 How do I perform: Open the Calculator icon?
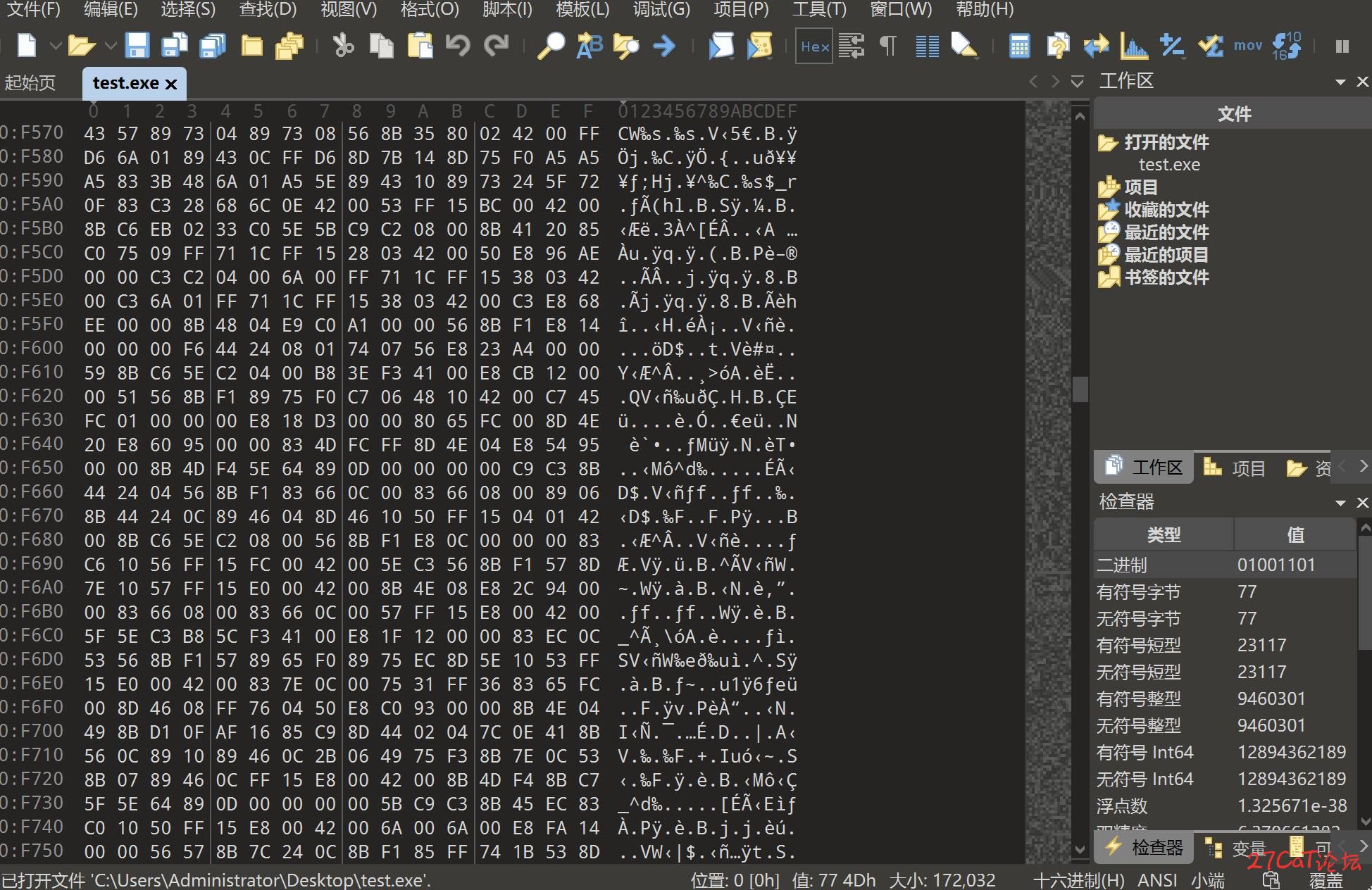point(1019,46)
